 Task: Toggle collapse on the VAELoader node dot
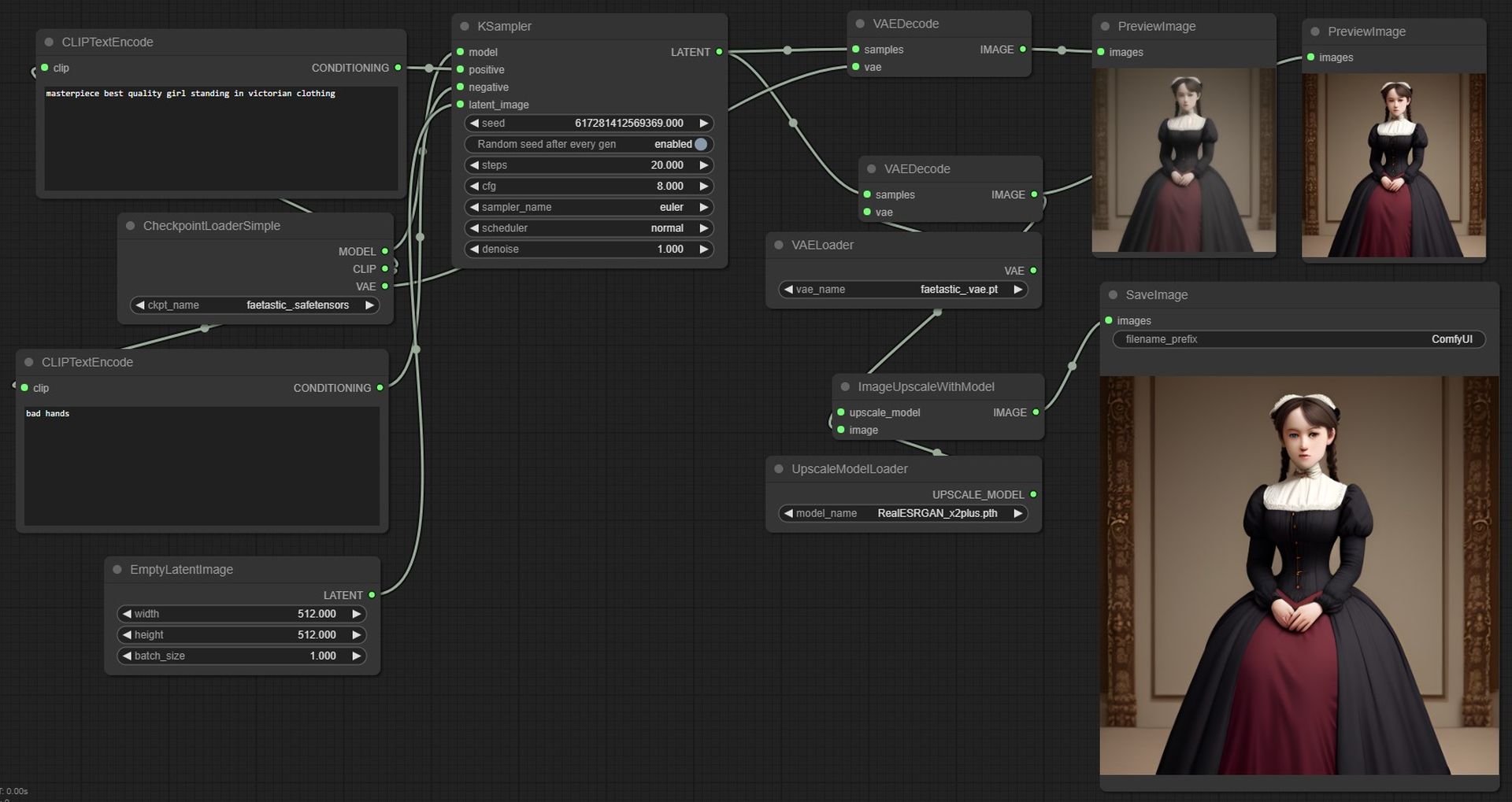[779, 246]
